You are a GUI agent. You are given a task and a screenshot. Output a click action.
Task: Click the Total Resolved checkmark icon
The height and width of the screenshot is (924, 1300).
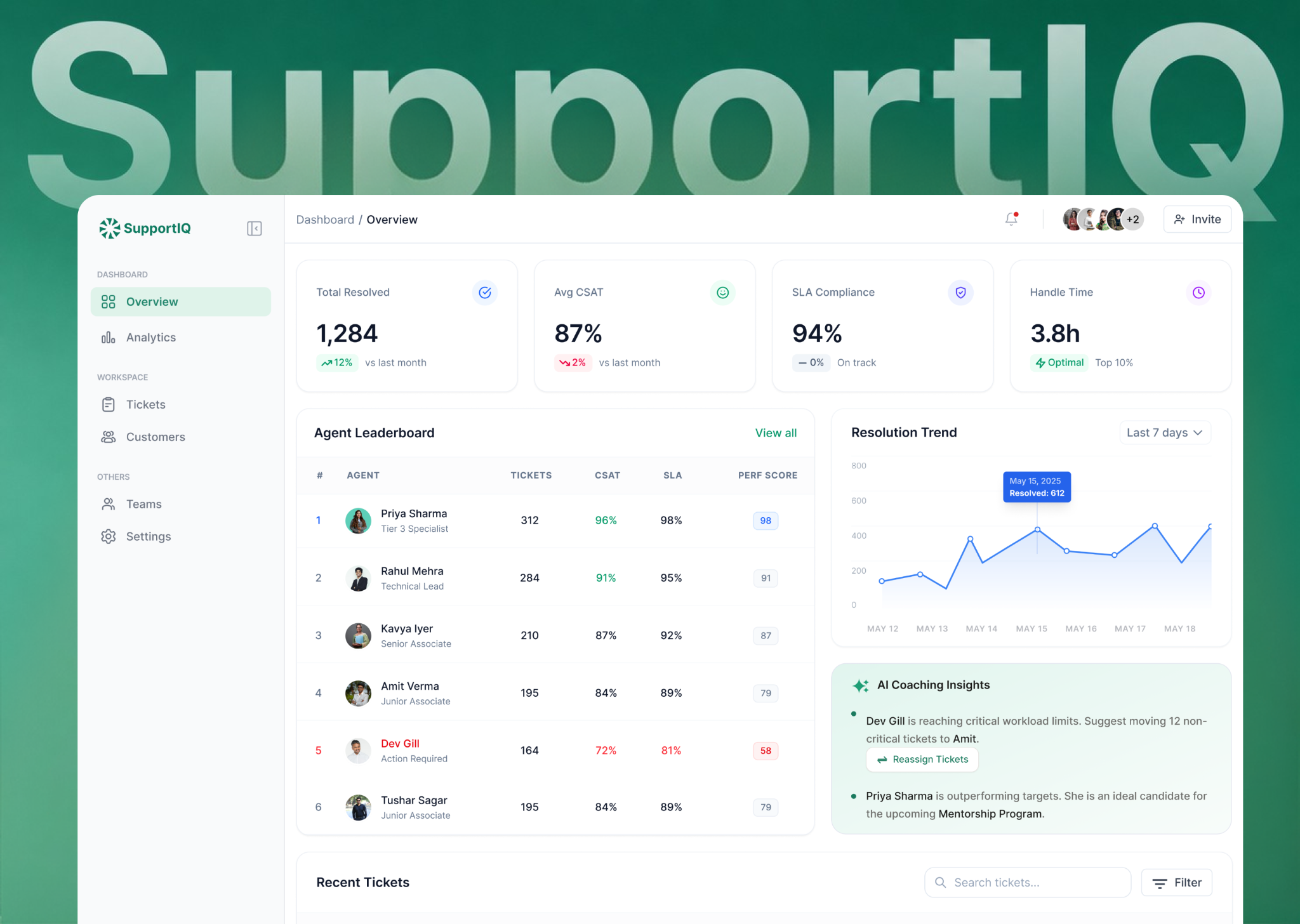point(485,293)
